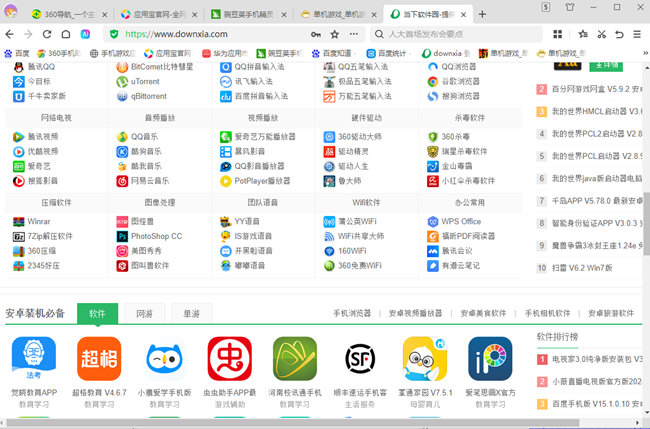Click the address bar showing downxia.com
The image size is (650, 429).
tap(210, 33)
